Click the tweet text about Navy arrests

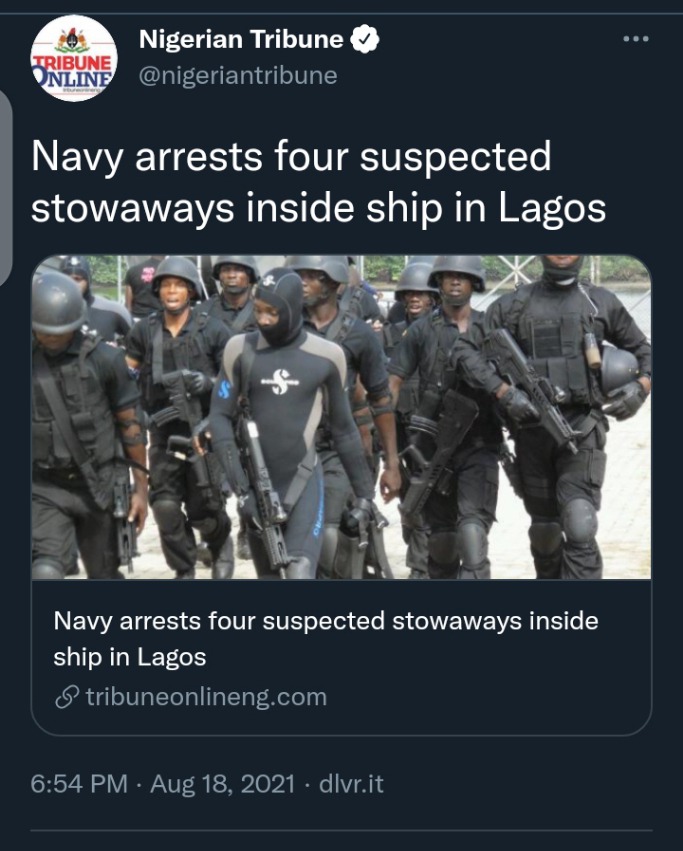318,182
